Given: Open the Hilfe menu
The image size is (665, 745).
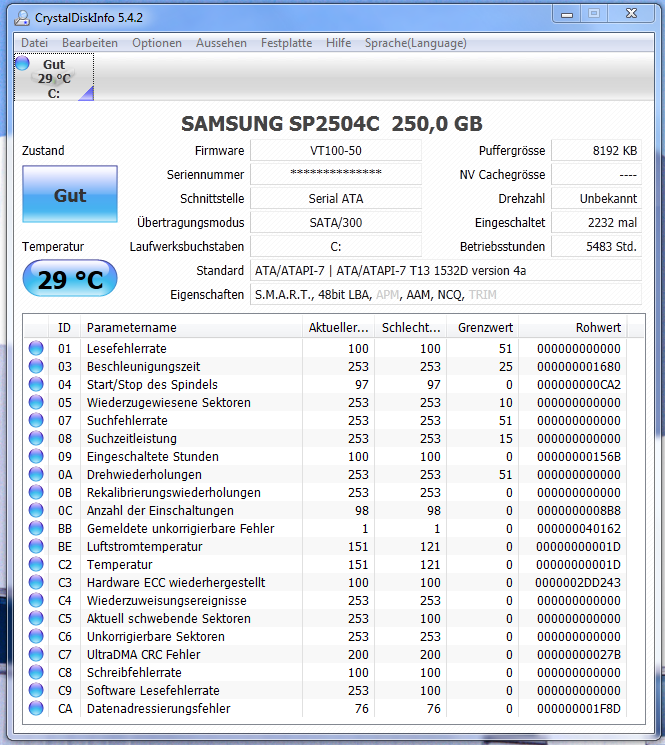Looking at the screenshot, I should [x=338, y=43].
